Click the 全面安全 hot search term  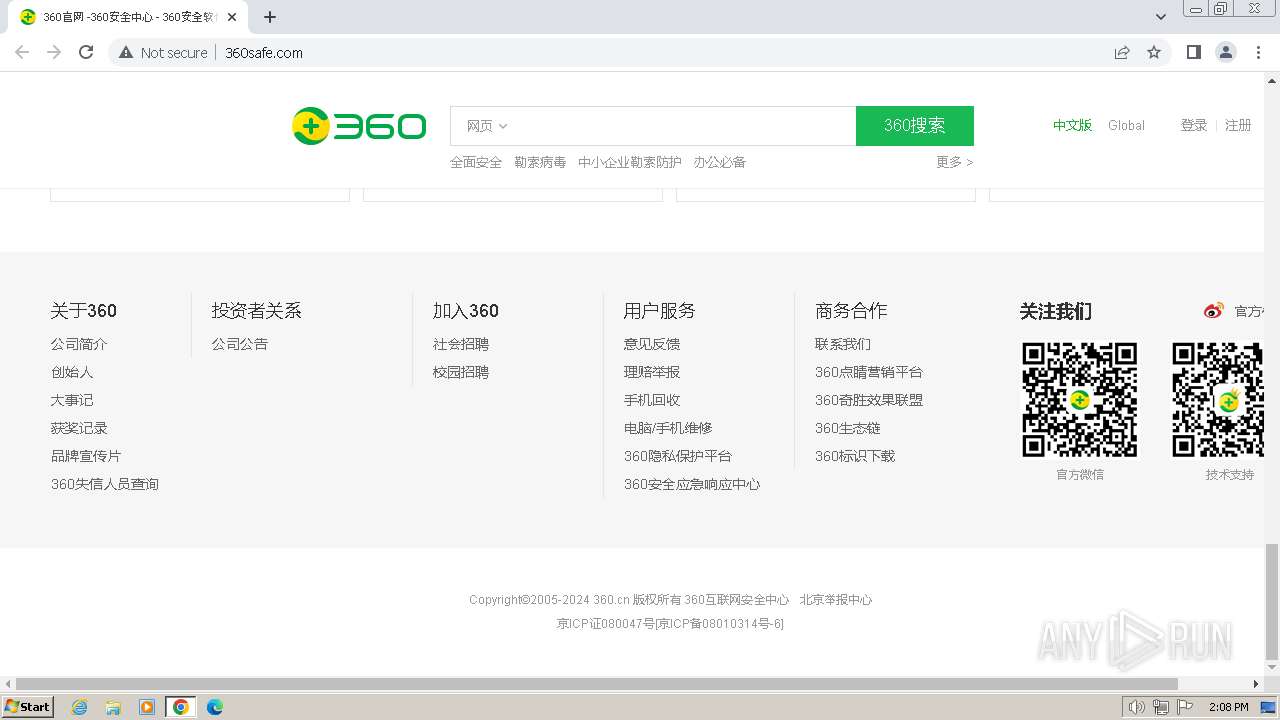476,162
